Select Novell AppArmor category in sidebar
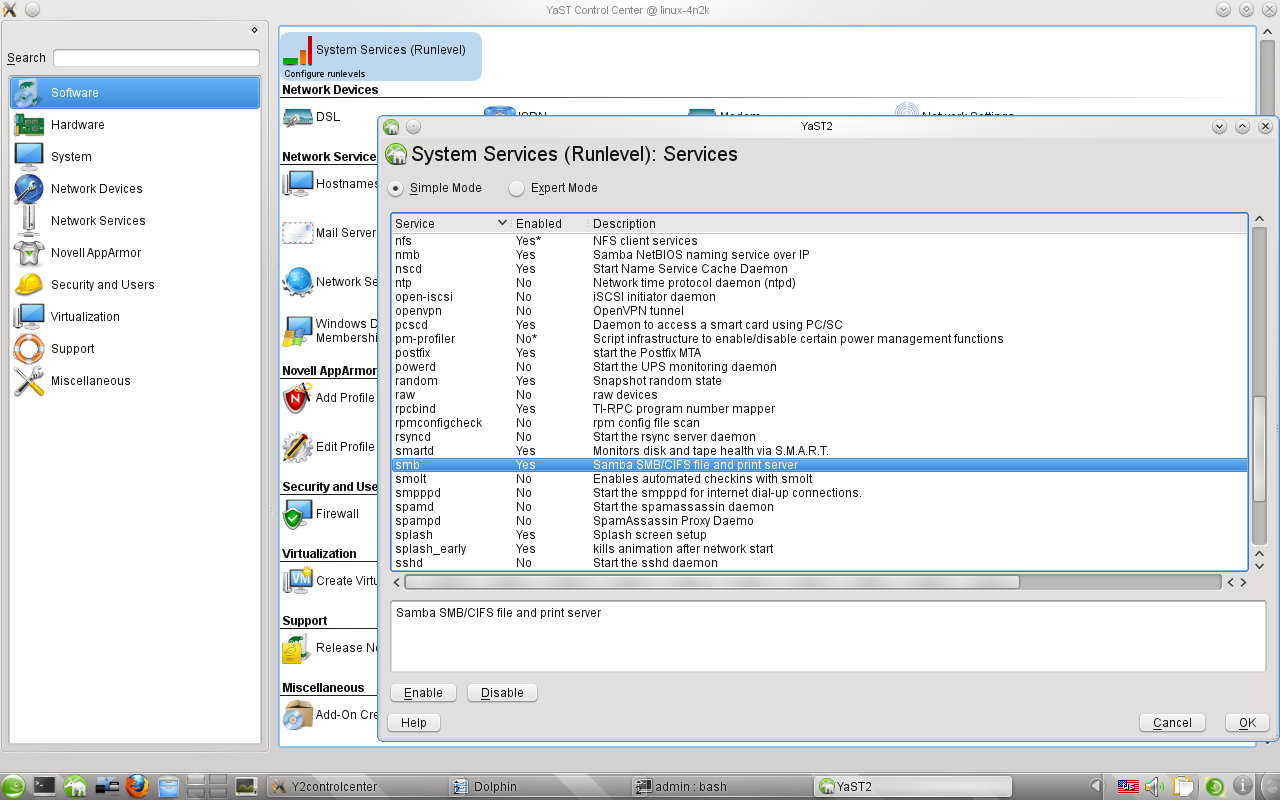Screen dimensions: 1280x800 click(135, 253)
